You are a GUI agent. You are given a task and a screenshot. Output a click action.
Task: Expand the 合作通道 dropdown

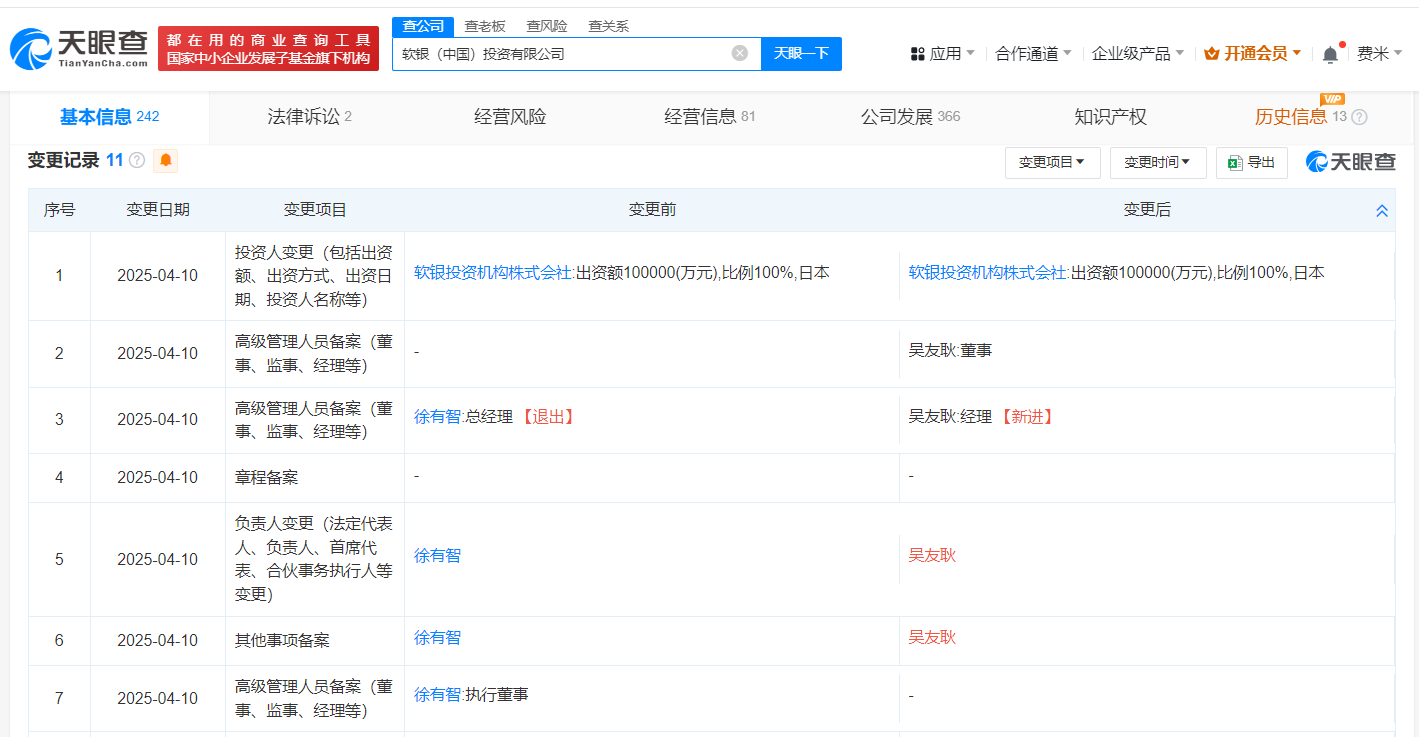point(1033,54)
